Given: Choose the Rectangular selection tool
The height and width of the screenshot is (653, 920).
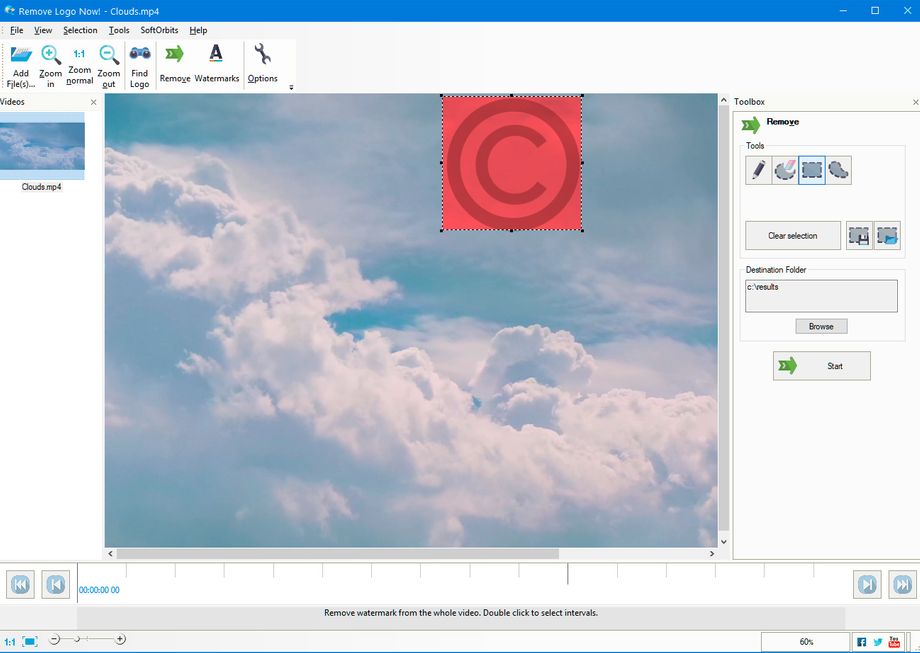Looking at the screenshot, I should [812, 171].
